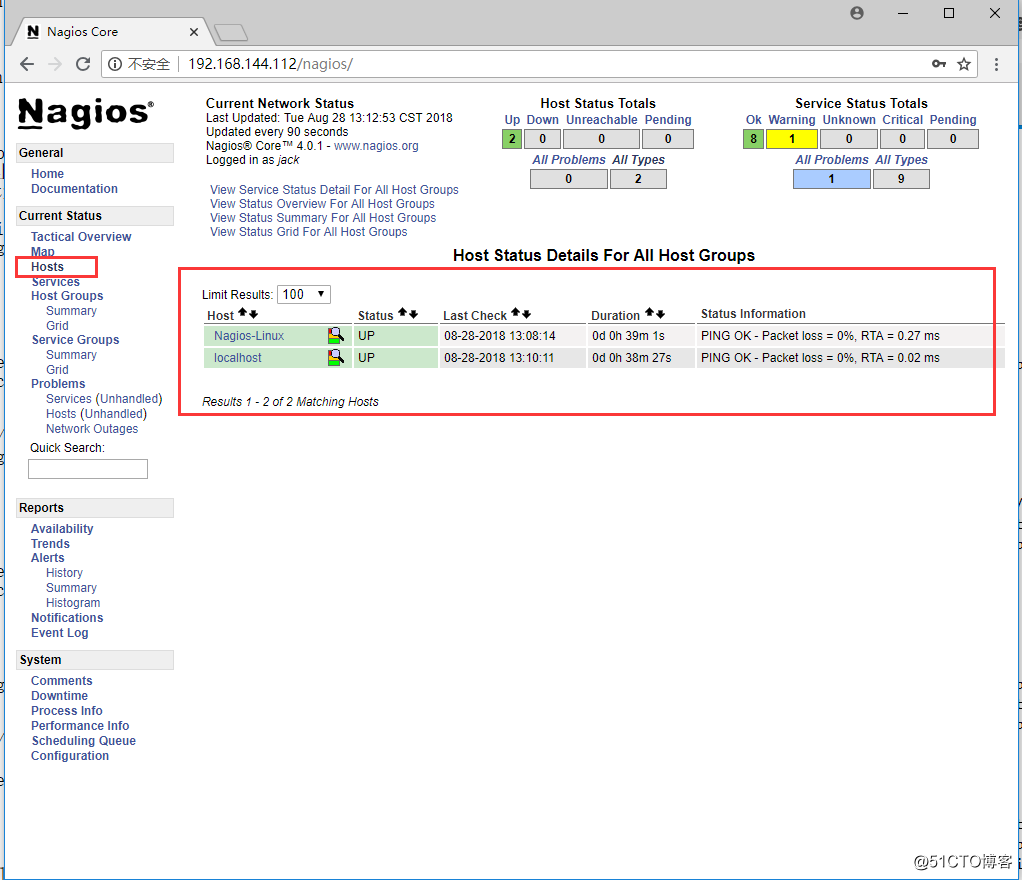Click service All Types count 9
This screenshot has height=880, width=1022.
tap(901, 179)
